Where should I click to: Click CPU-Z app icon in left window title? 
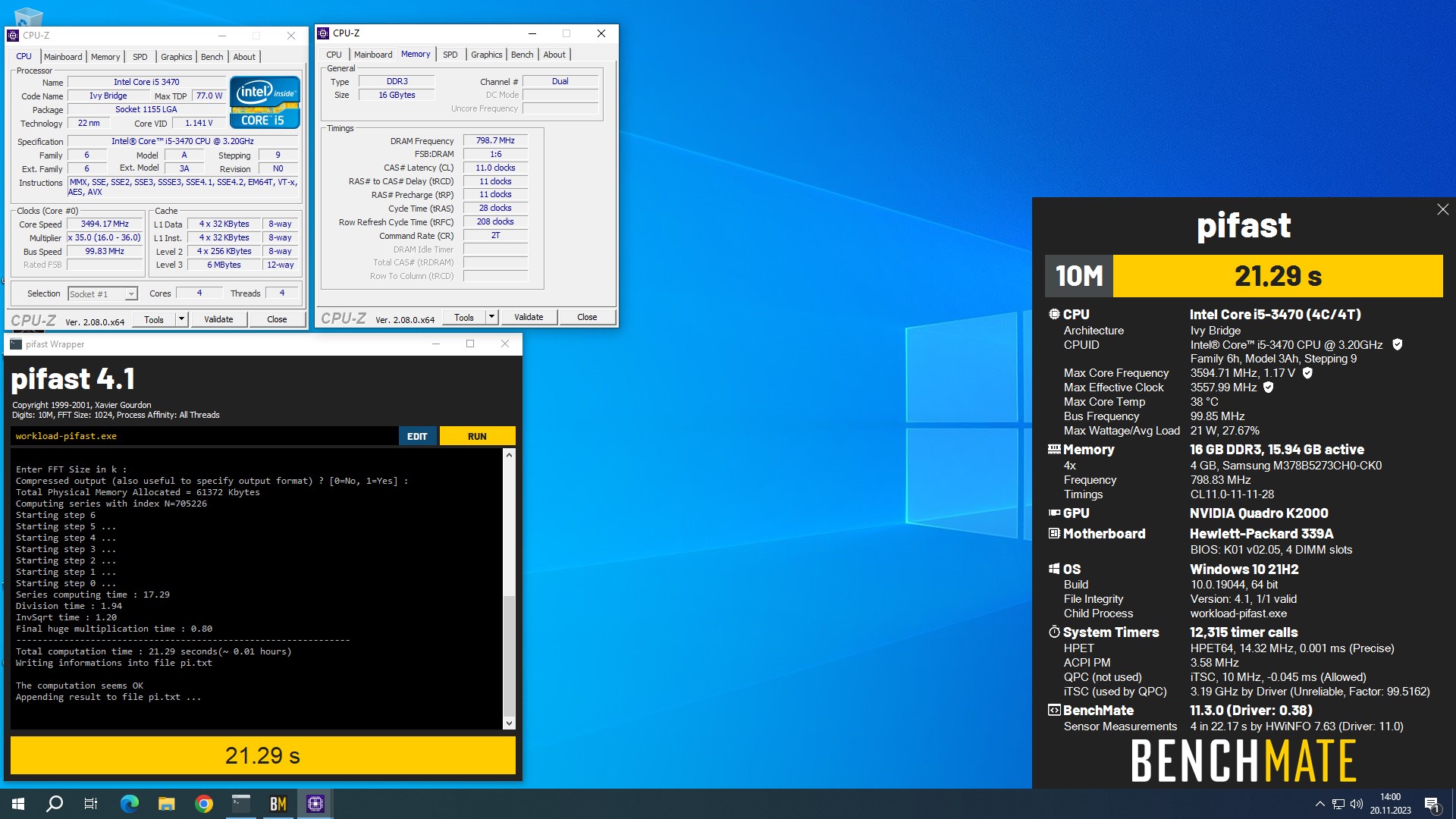coord(13,36)
